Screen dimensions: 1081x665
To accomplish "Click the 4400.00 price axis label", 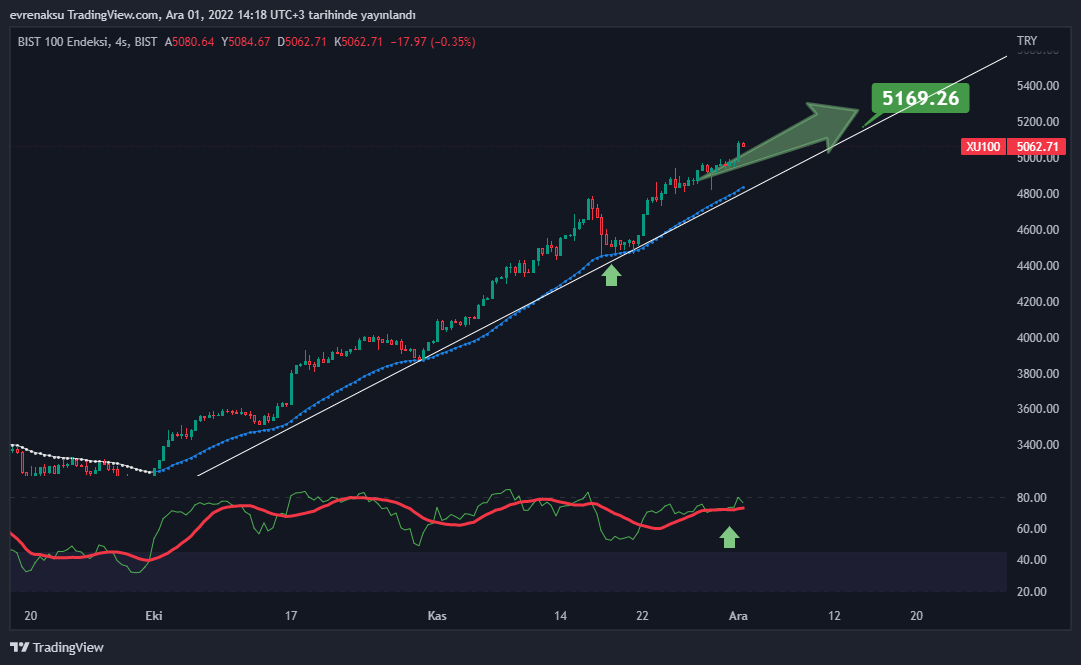I will (x=1038, y=265).
